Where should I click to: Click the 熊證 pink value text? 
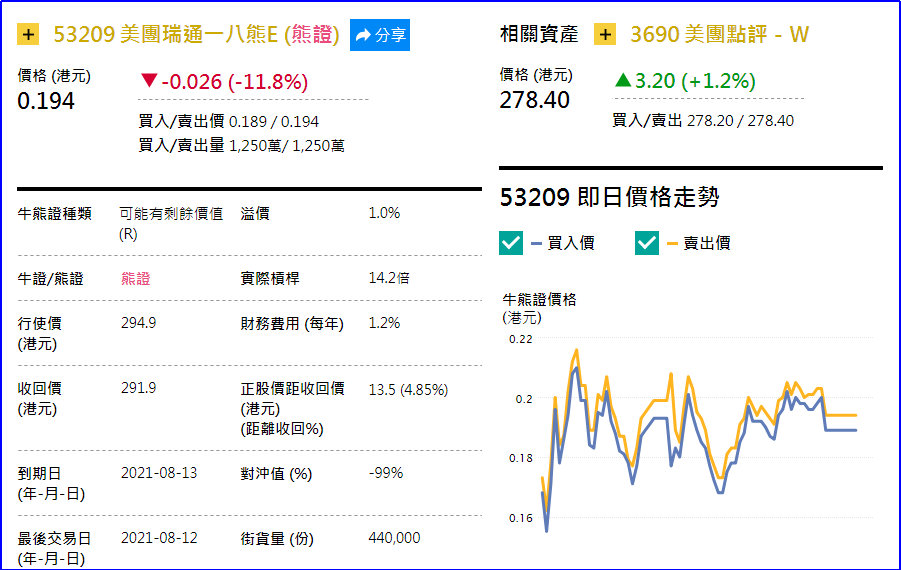point(136,279)
